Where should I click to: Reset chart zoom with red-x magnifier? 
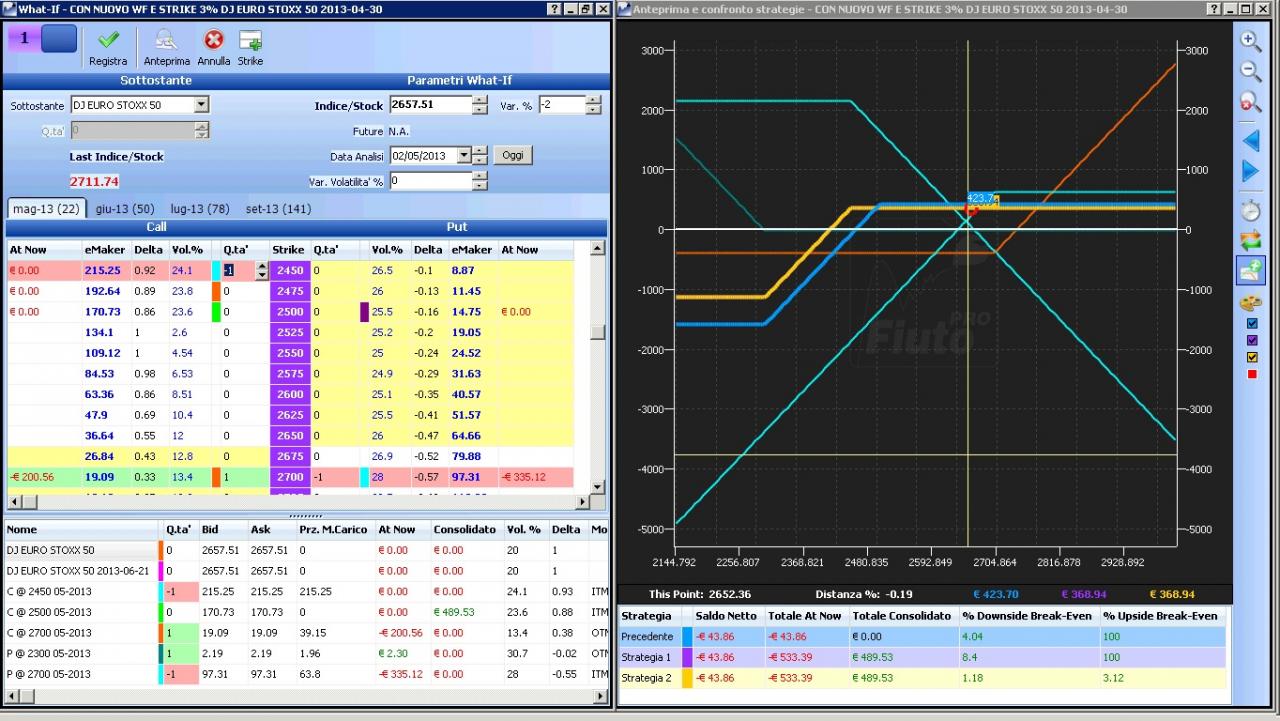point(1251,102)
